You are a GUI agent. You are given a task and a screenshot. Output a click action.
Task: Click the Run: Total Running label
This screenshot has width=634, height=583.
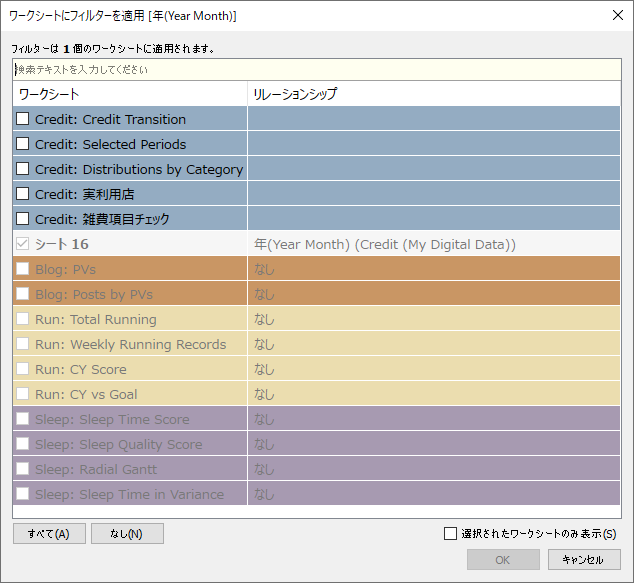pos(96,320)
